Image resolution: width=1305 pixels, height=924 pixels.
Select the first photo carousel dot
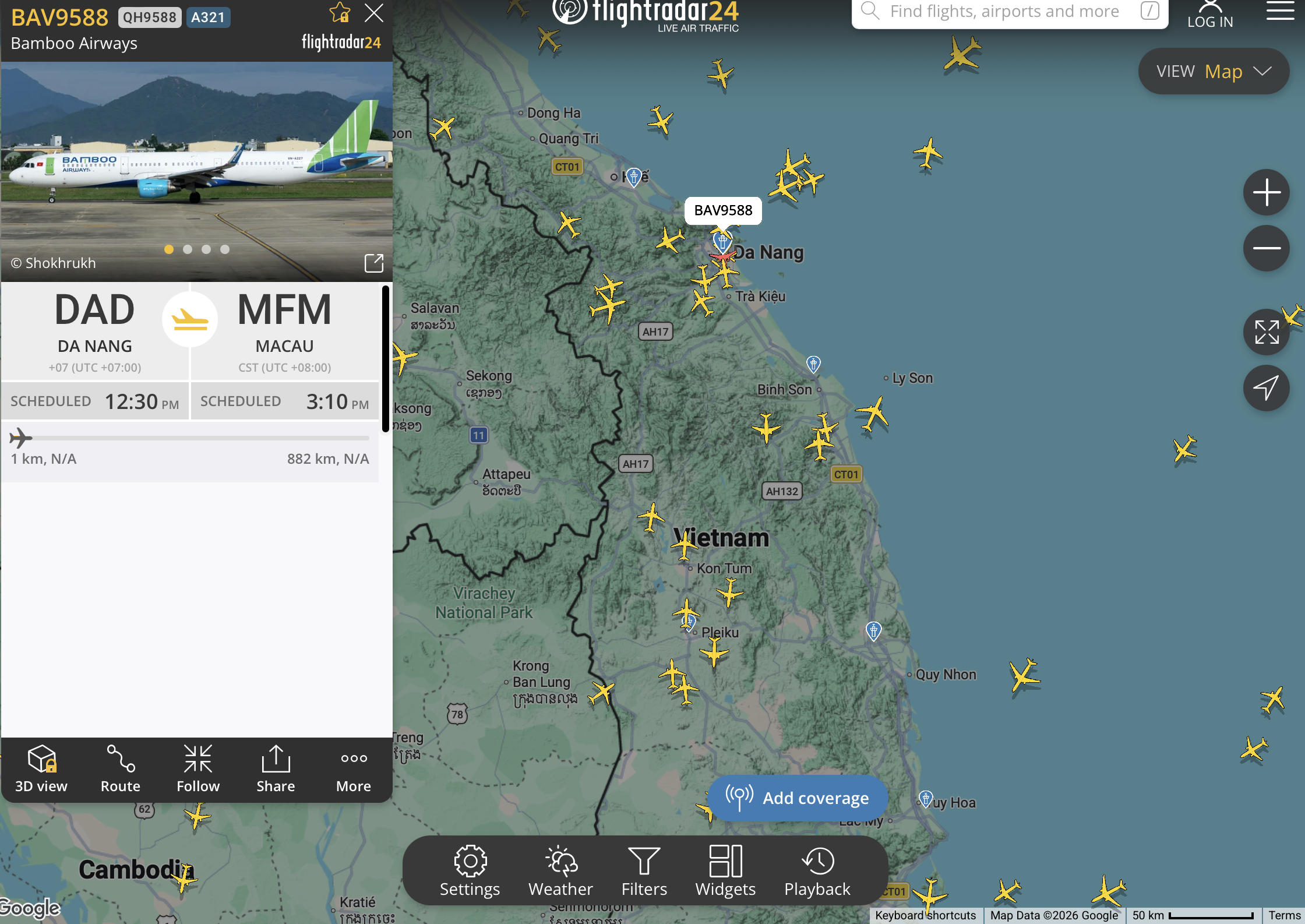pyautogui.click(x=169, y=249)
